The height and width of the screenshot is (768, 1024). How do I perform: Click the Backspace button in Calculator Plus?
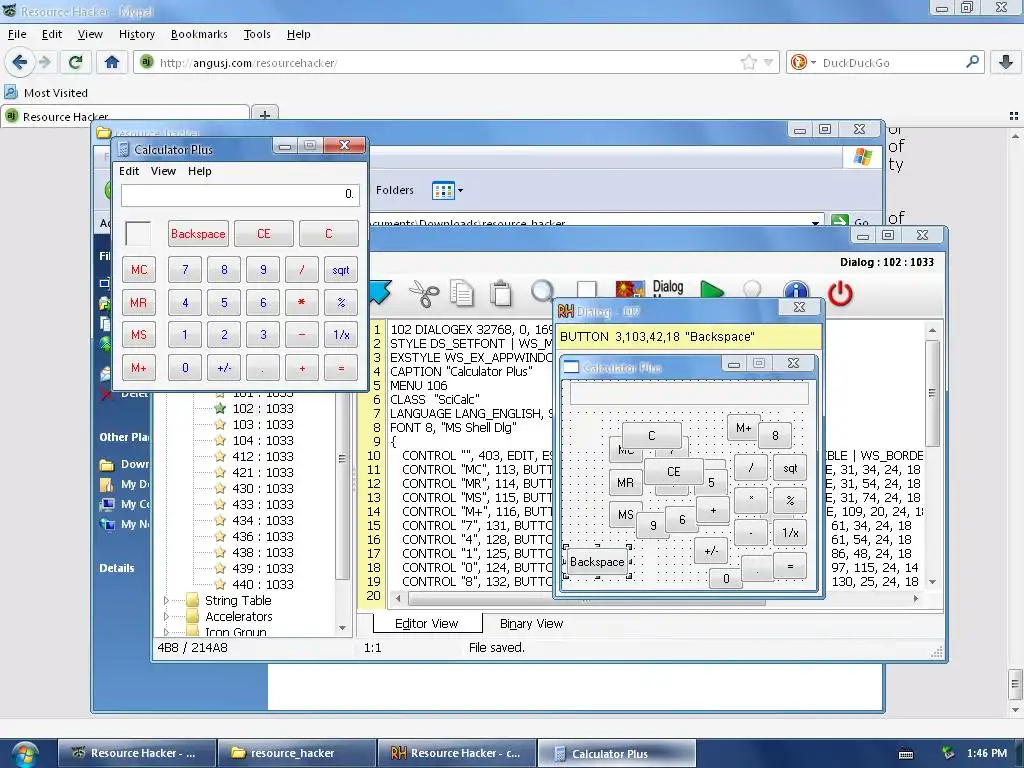[x=198, y=234]
